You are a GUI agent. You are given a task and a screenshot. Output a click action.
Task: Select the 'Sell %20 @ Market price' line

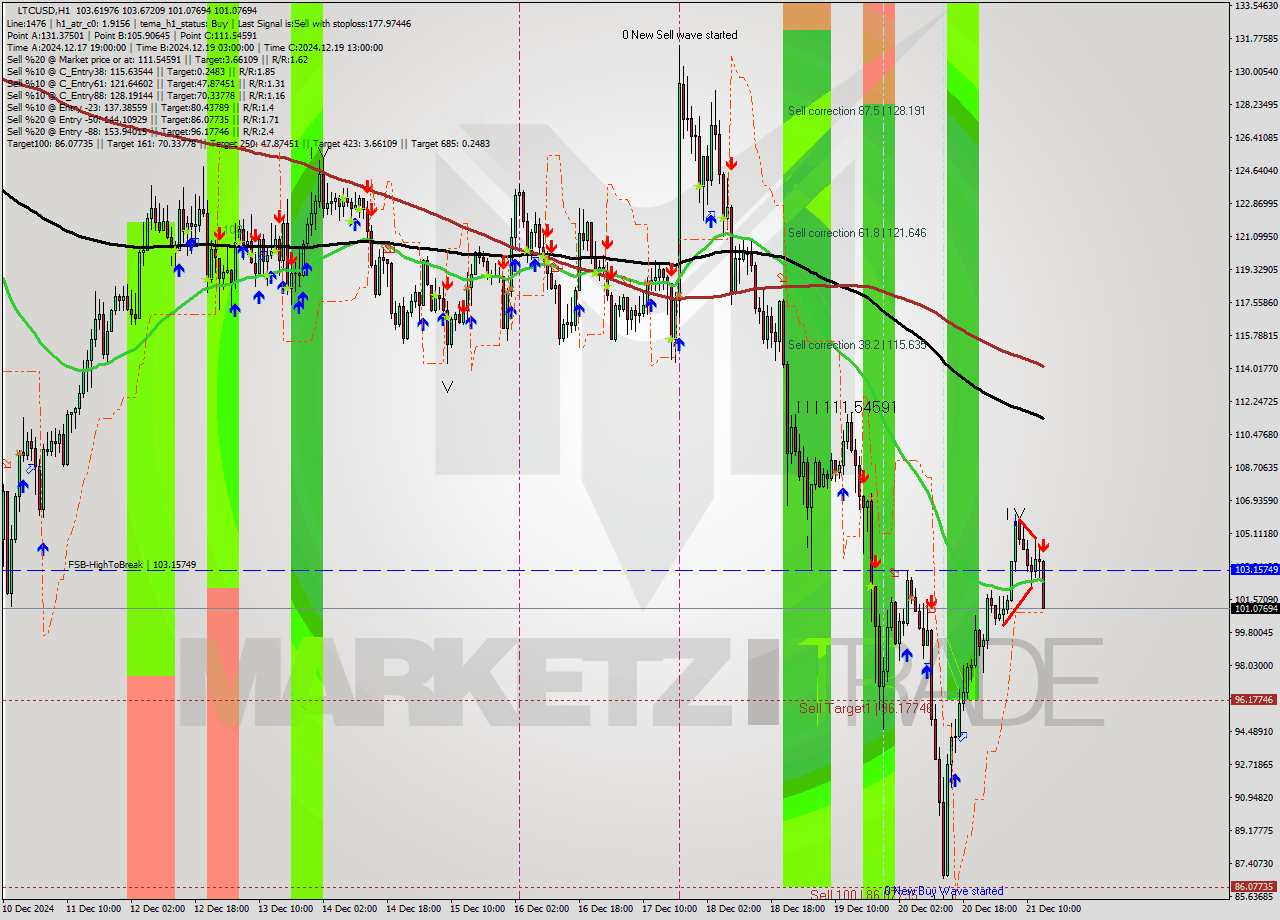coord(157,59)
